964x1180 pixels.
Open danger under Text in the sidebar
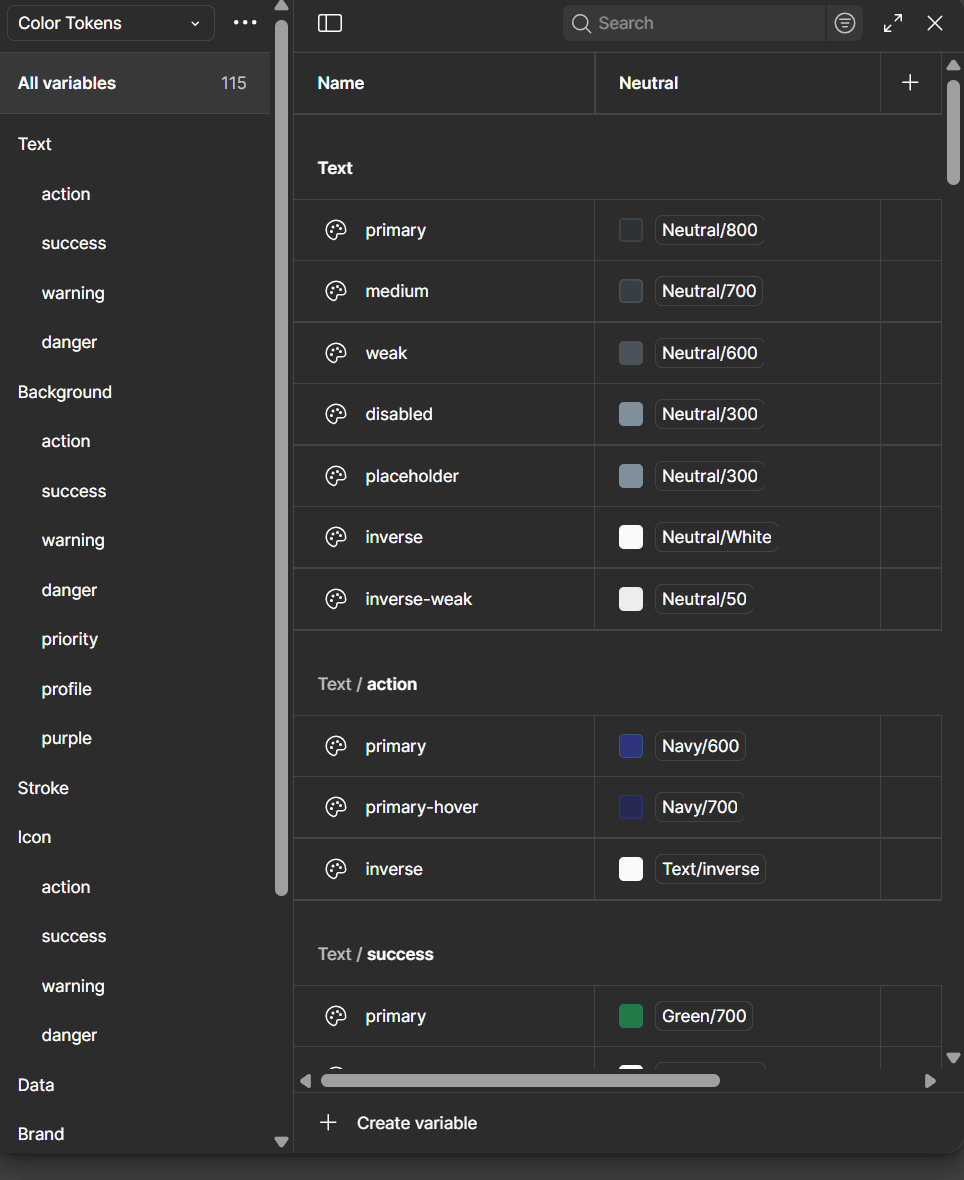pyautogui.click(x=69, y=342)
